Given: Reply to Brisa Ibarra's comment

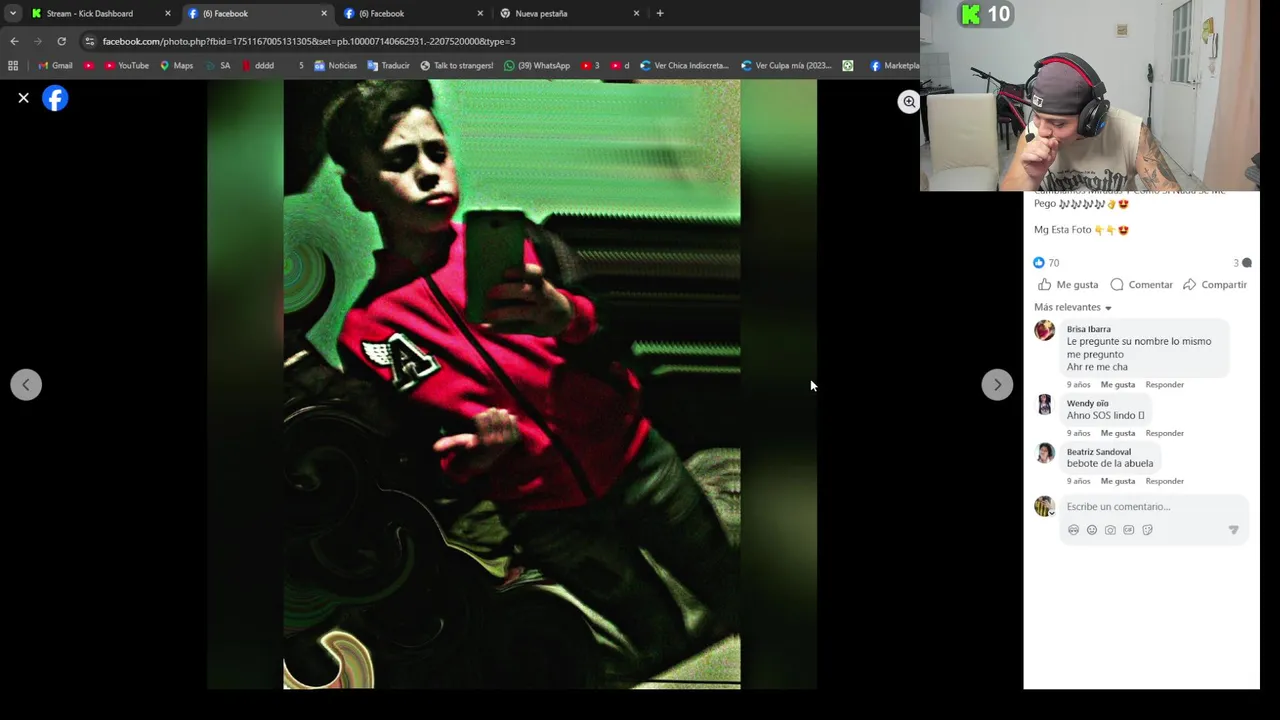Looking at the screenshot, I should point(1164,385).
